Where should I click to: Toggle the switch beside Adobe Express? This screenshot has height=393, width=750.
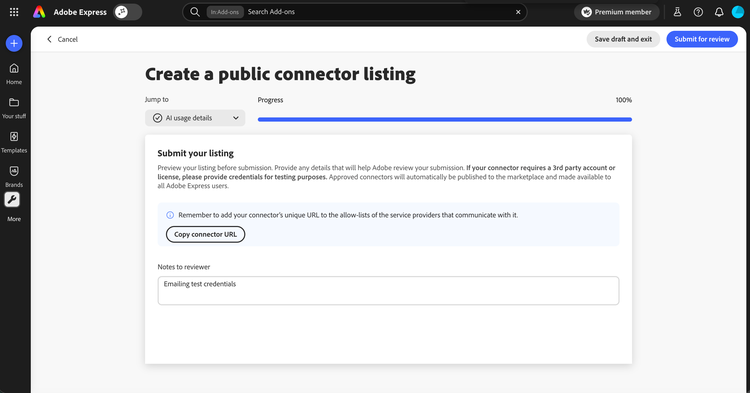pyautogui.click(x=128, y=12)
